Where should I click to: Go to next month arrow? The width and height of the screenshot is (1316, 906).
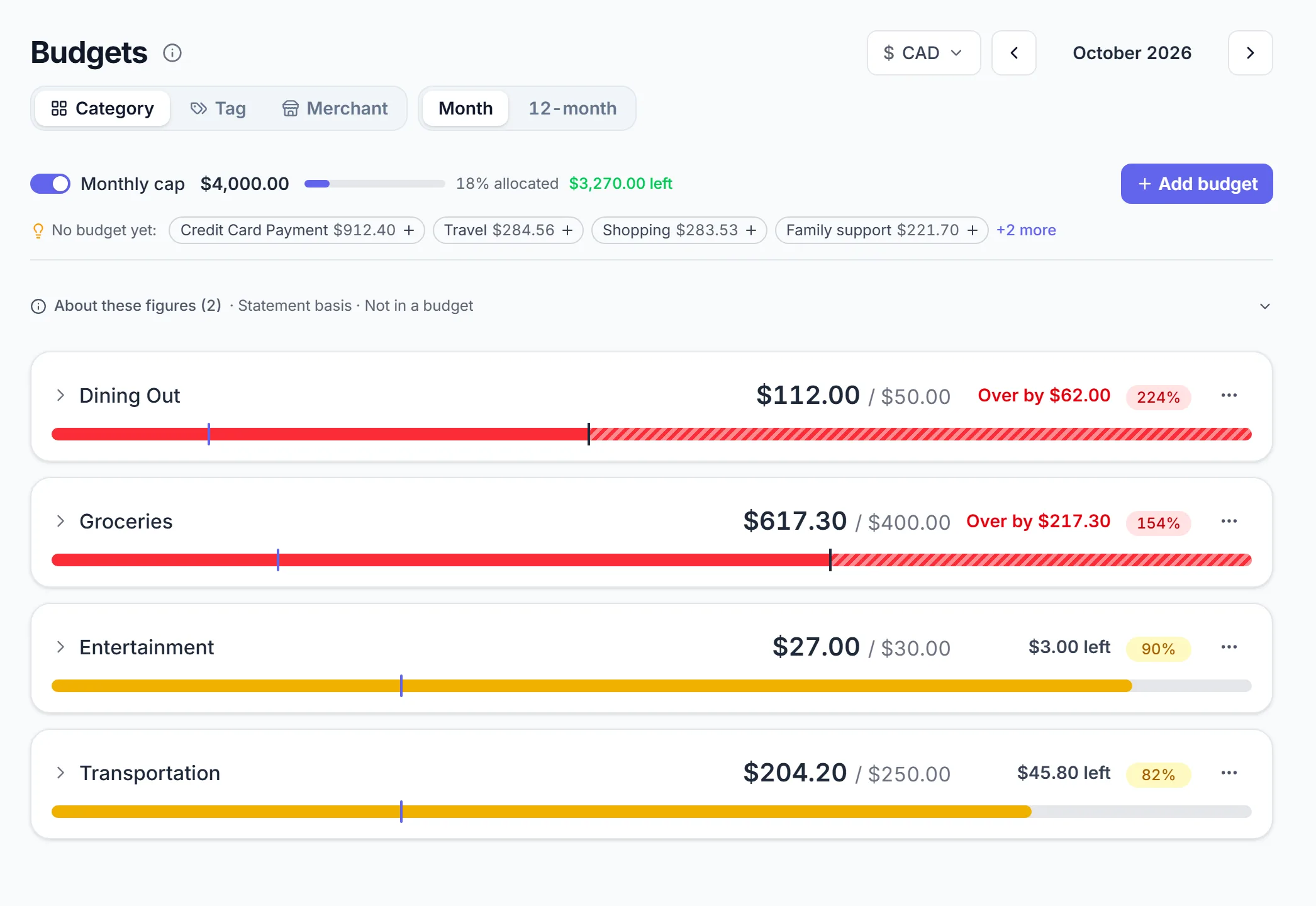click(1251, 53)
